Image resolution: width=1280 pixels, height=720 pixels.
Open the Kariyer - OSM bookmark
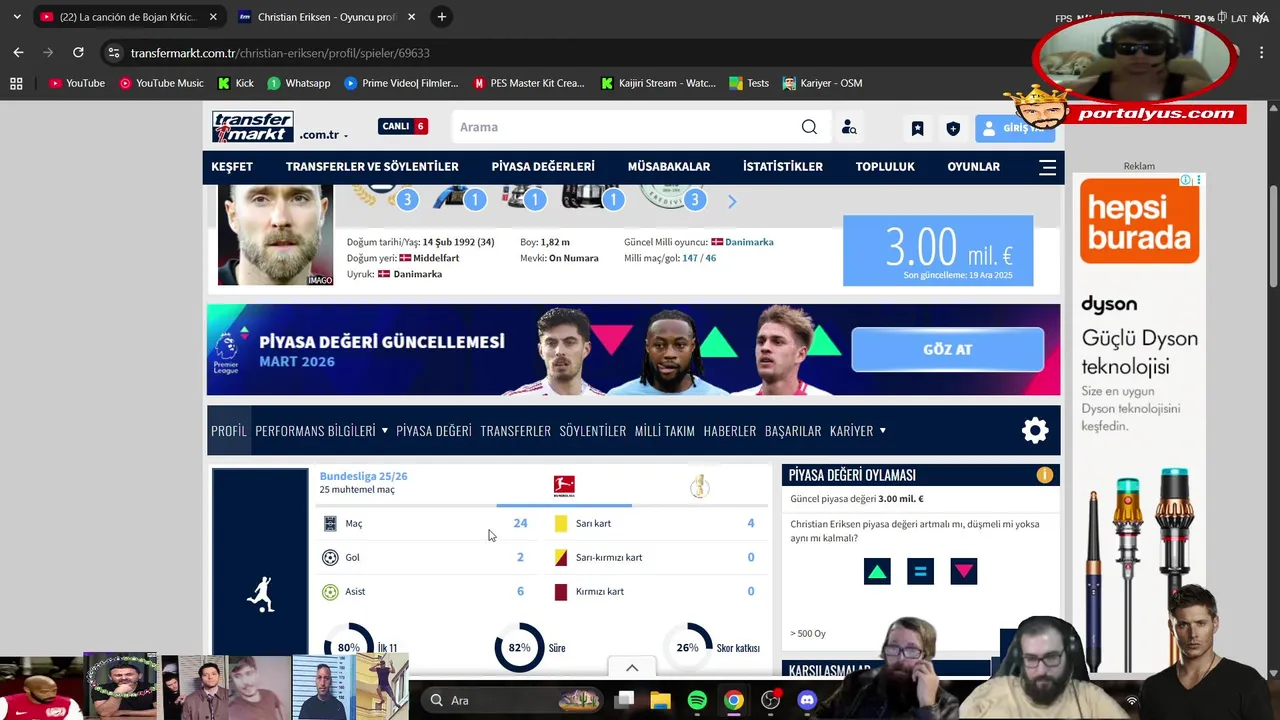pos(822,83)
